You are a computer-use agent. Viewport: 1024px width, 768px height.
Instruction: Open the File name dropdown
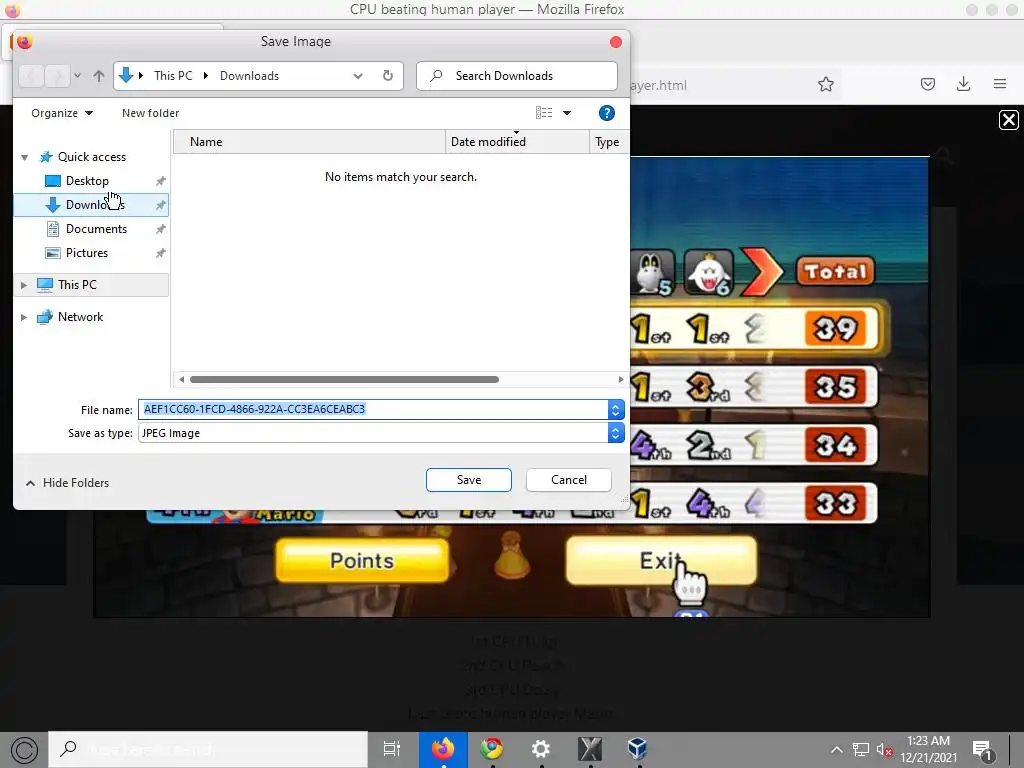[615, 409]
